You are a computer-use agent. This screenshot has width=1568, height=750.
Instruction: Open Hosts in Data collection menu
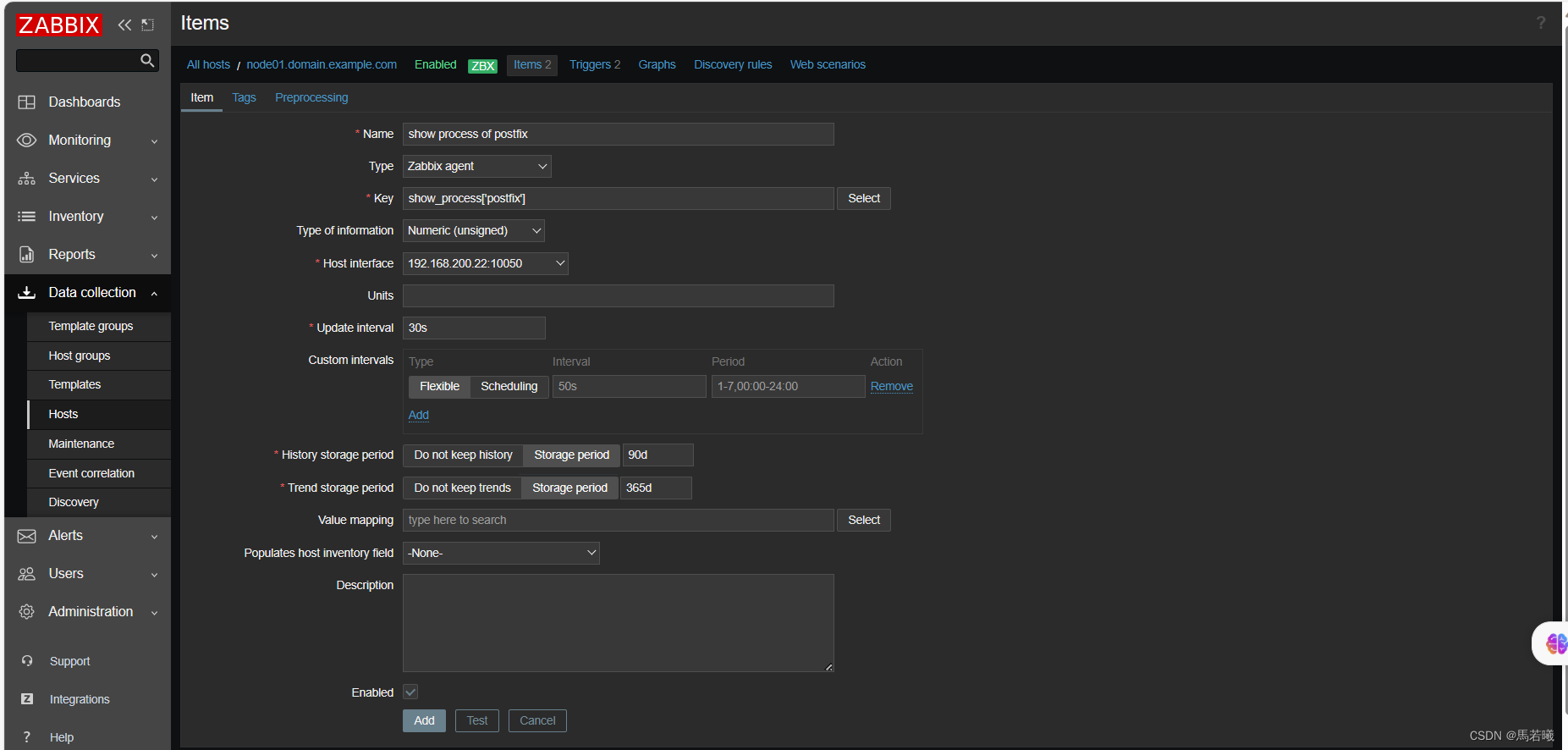[99, 414]
